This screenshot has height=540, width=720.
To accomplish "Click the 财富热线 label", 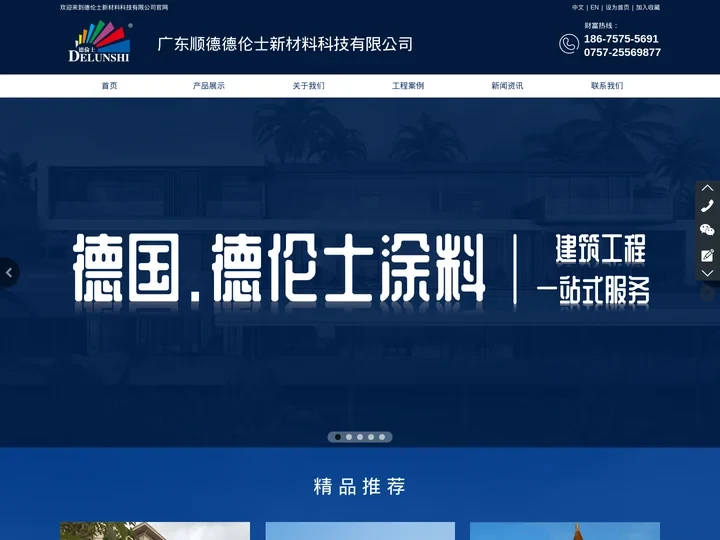I will (x=601, y=26).
